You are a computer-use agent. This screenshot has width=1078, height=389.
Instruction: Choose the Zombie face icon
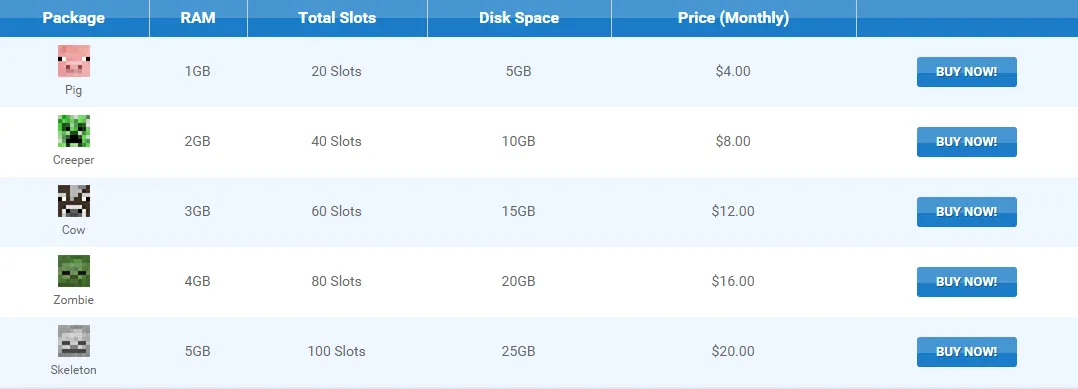(x=74, y=271)
